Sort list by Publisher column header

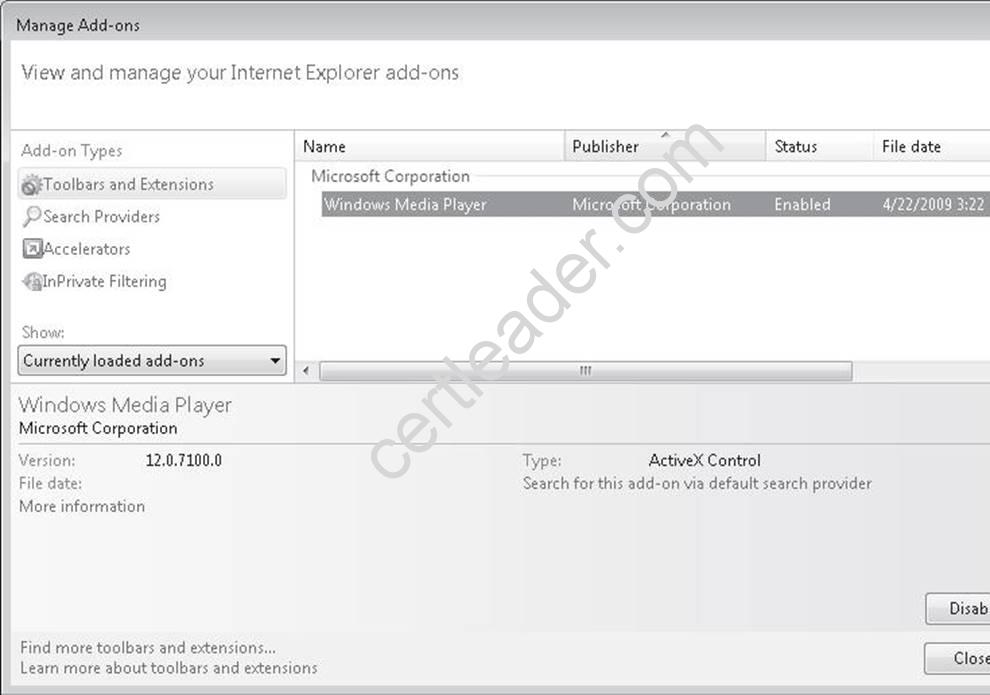tap(665, 146)
